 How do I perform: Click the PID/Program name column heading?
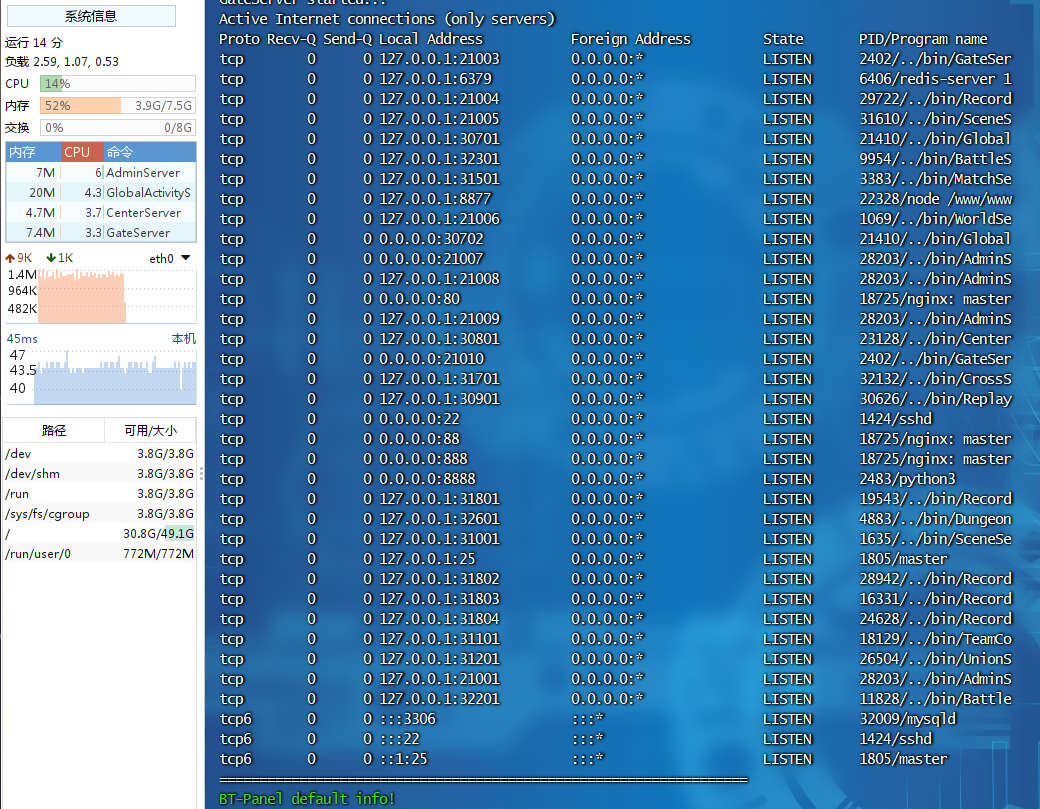[923, 38]
